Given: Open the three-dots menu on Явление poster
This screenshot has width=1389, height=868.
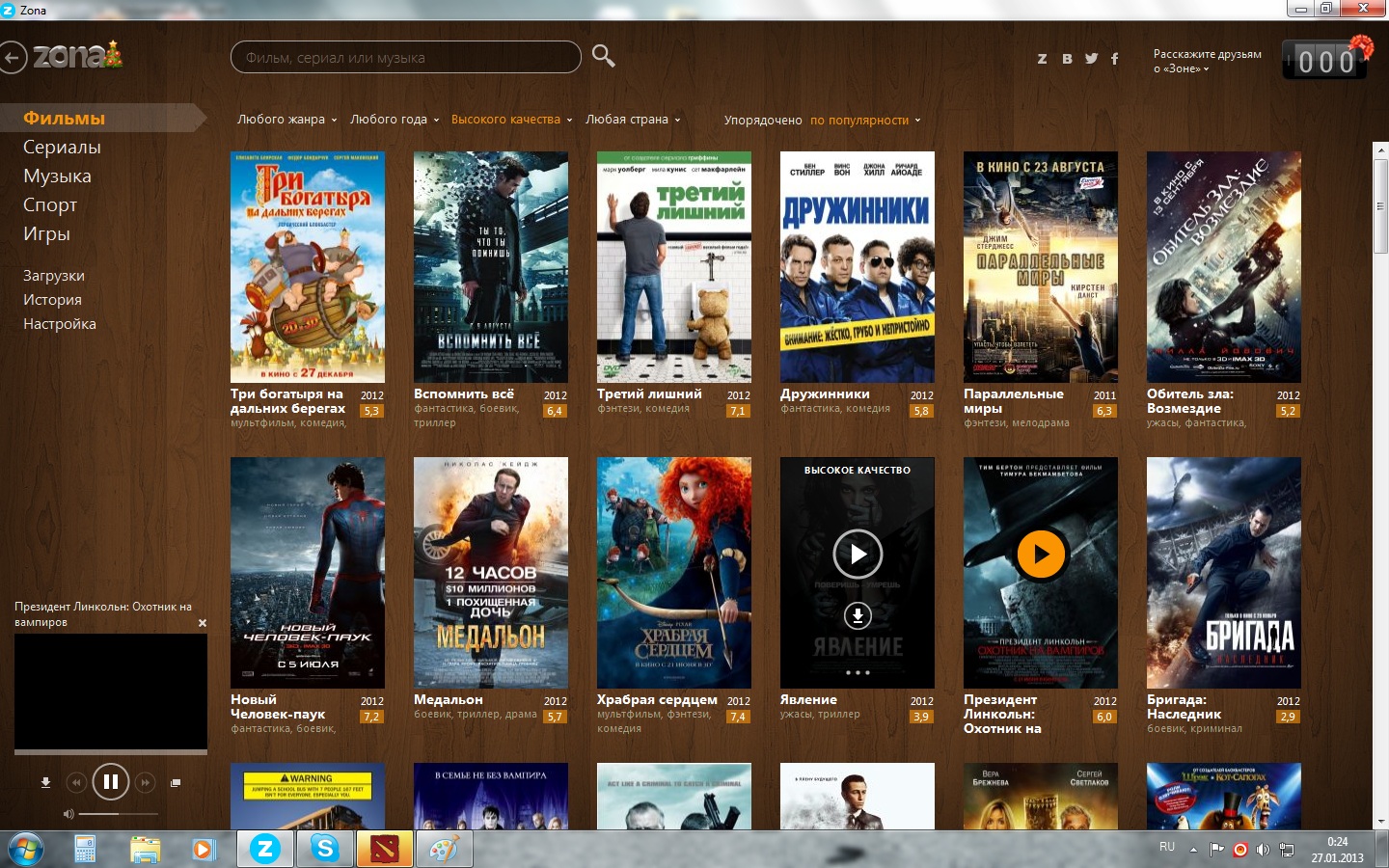Looking at the screenshot, I should pos(858,672).
